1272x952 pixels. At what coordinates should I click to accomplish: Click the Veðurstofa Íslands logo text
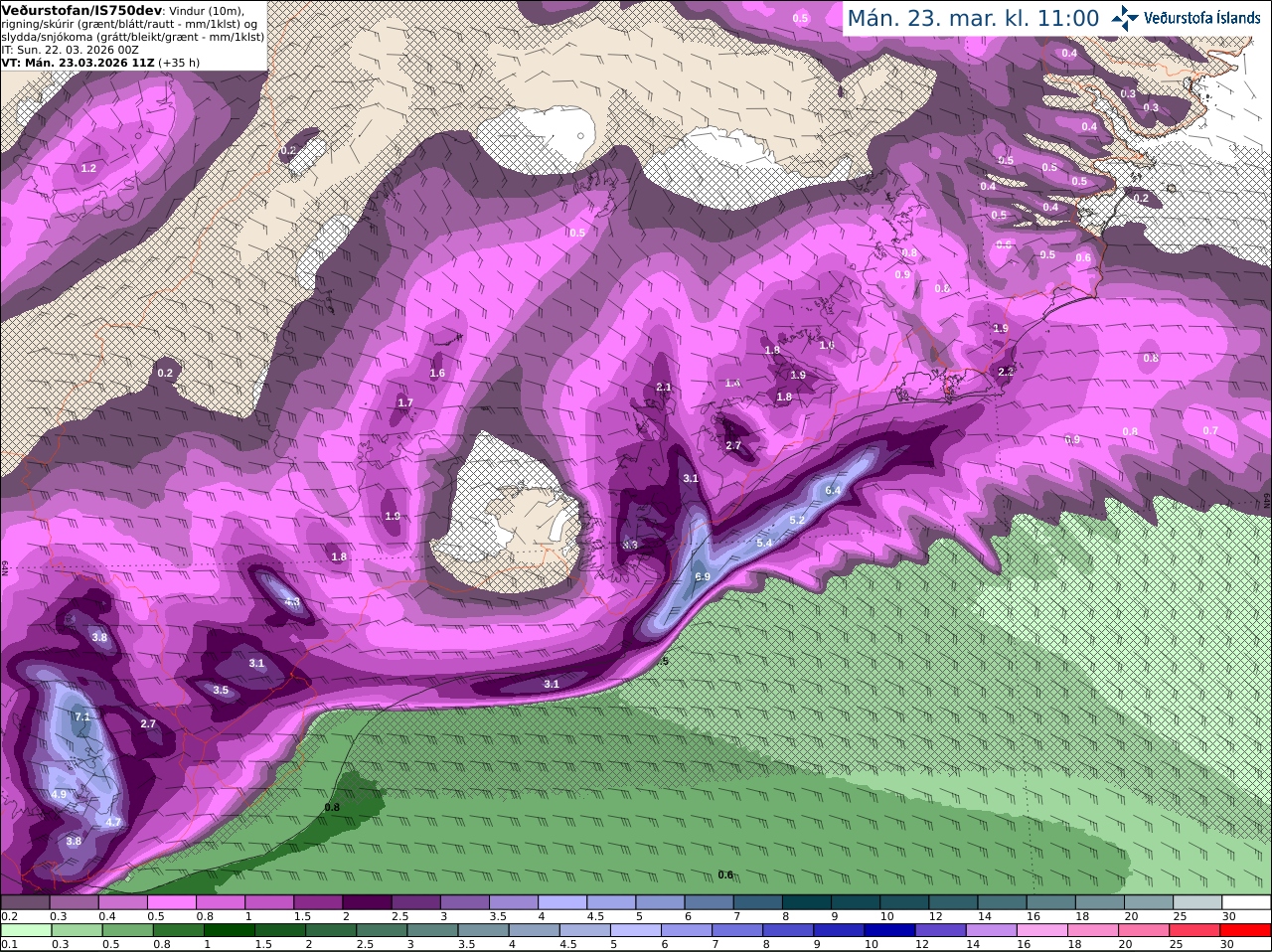click(x=1202, y=18)
